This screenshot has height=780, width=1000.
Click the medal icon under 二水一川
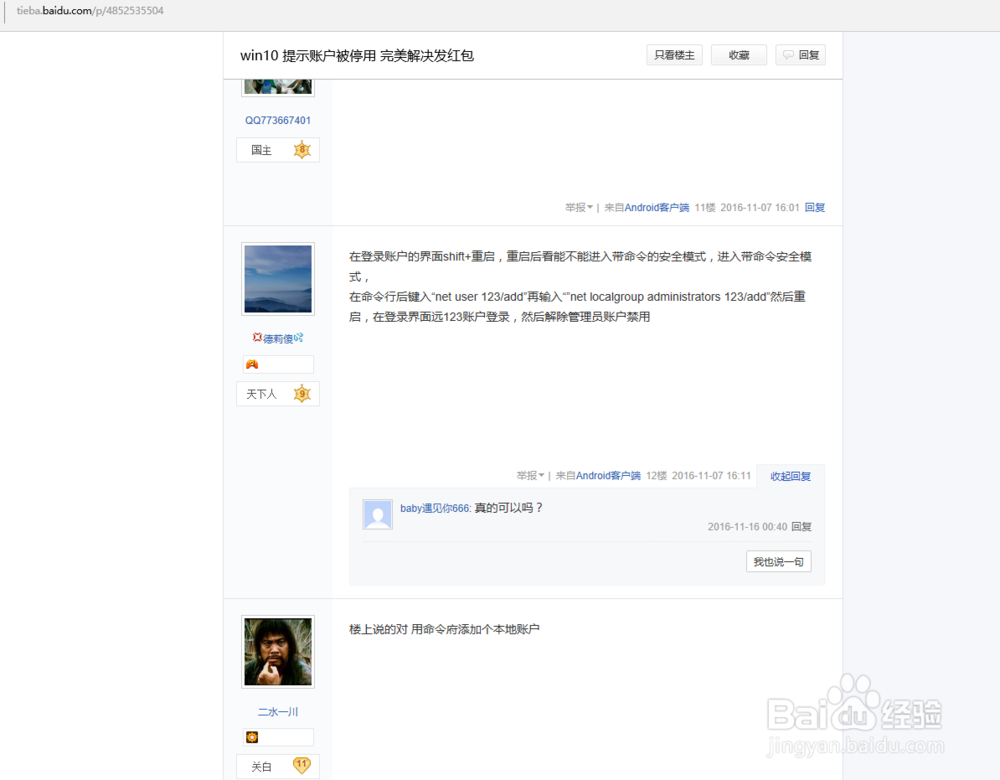(252, 736)
